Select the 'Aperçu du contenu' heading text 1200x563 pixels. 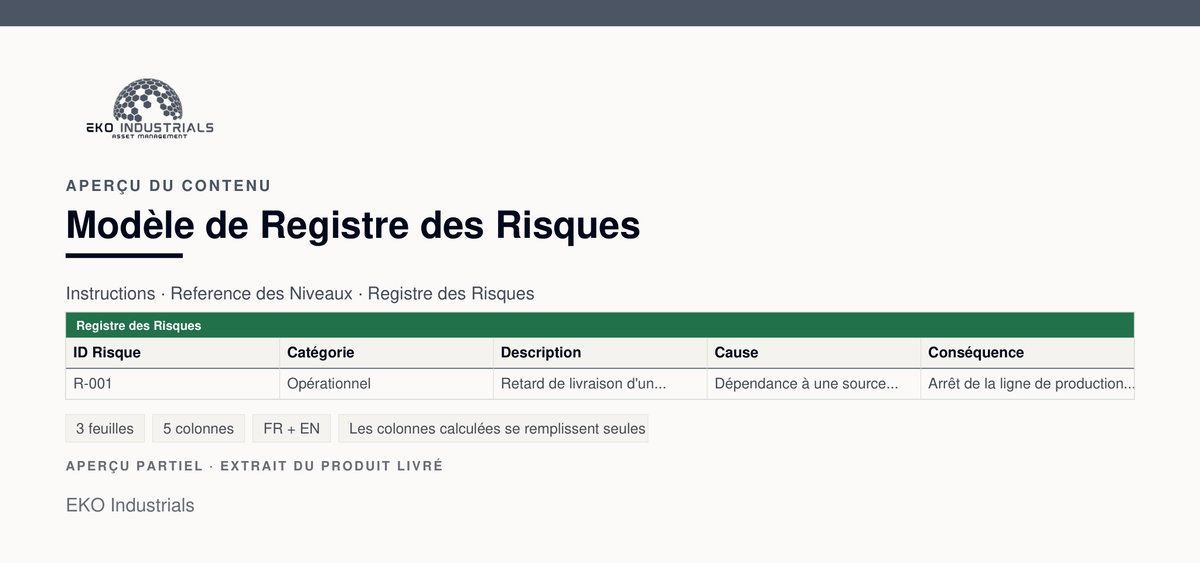click(168, 186)
